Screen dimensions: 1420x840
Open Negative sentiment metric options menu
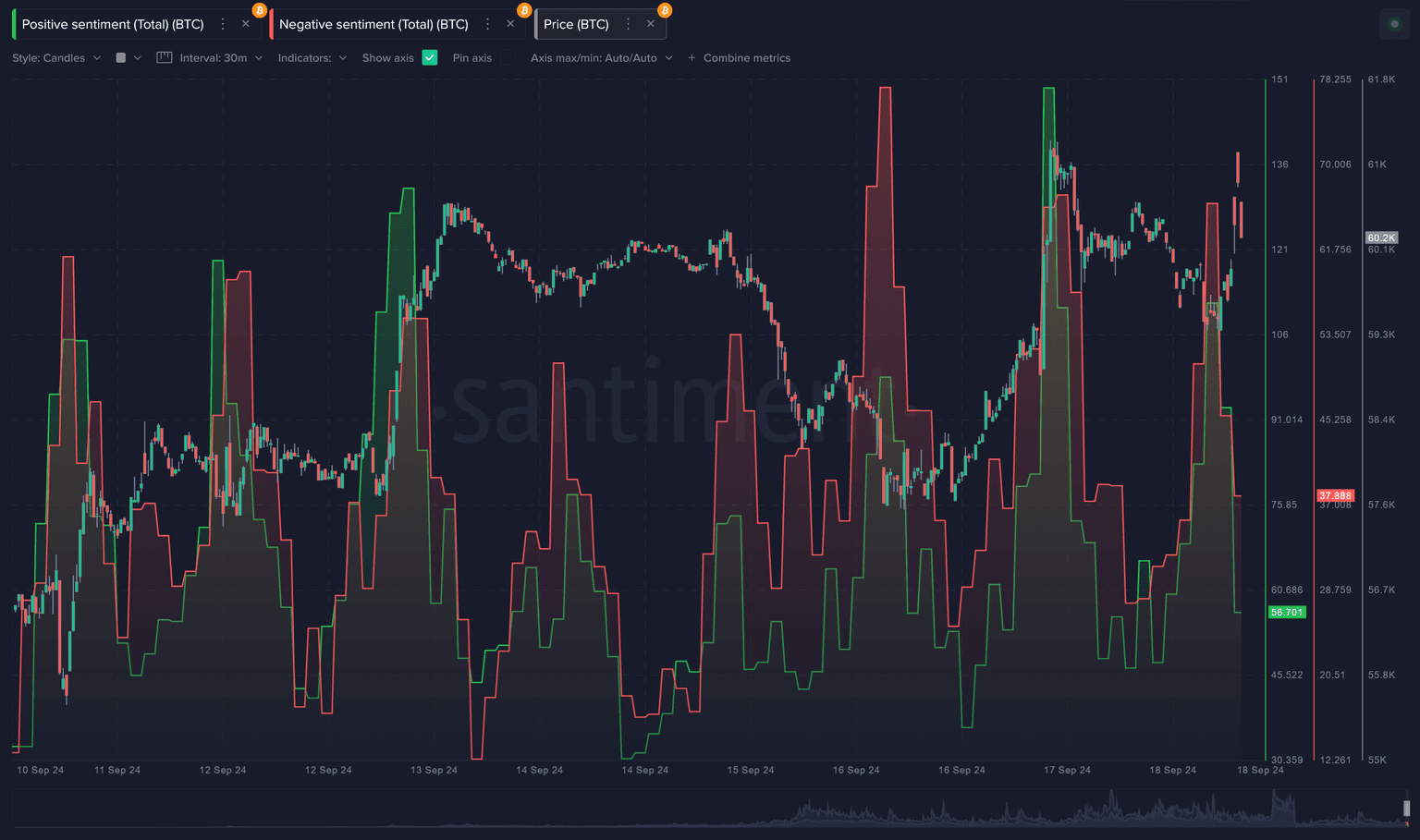[488, 24]
